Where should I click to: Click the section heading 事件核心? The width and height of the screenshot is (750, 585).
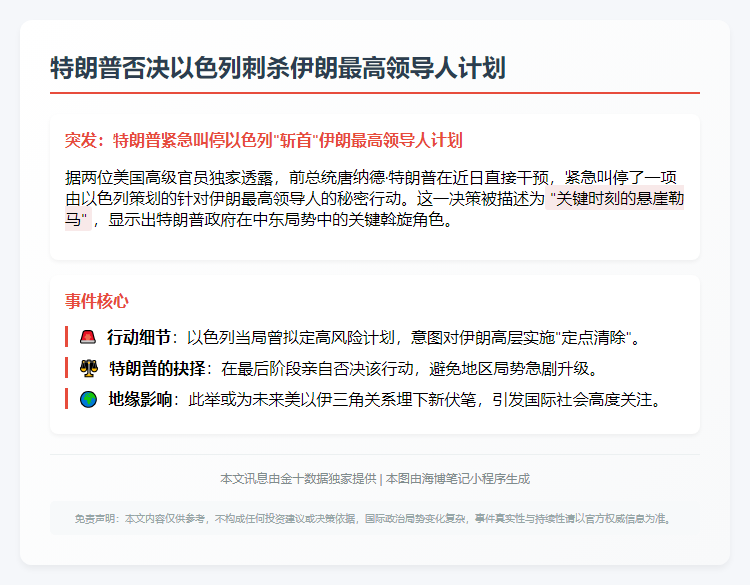click(x=97, y=301)
